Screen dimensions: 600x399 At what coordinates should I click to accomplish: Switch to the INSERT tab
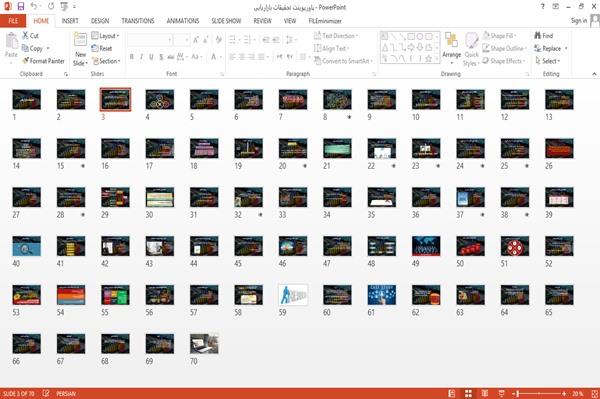(x=70, y=21)
